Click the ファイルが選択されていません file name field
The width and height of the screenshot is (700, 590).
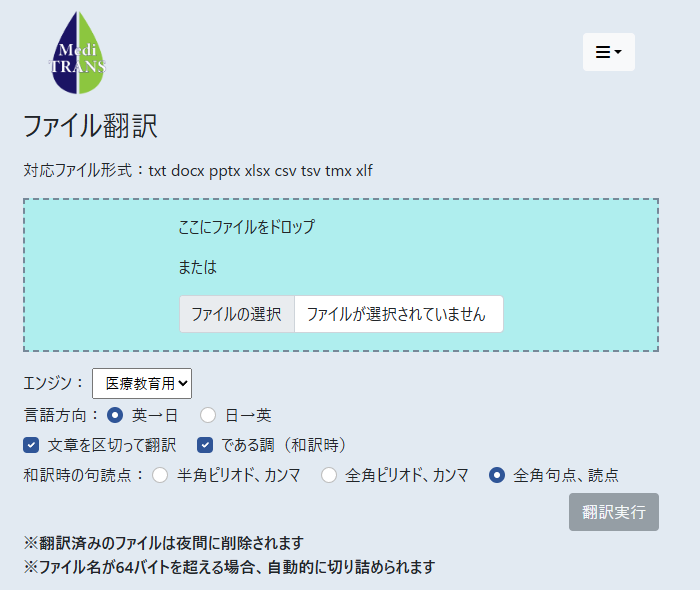[x=397, y=314]
